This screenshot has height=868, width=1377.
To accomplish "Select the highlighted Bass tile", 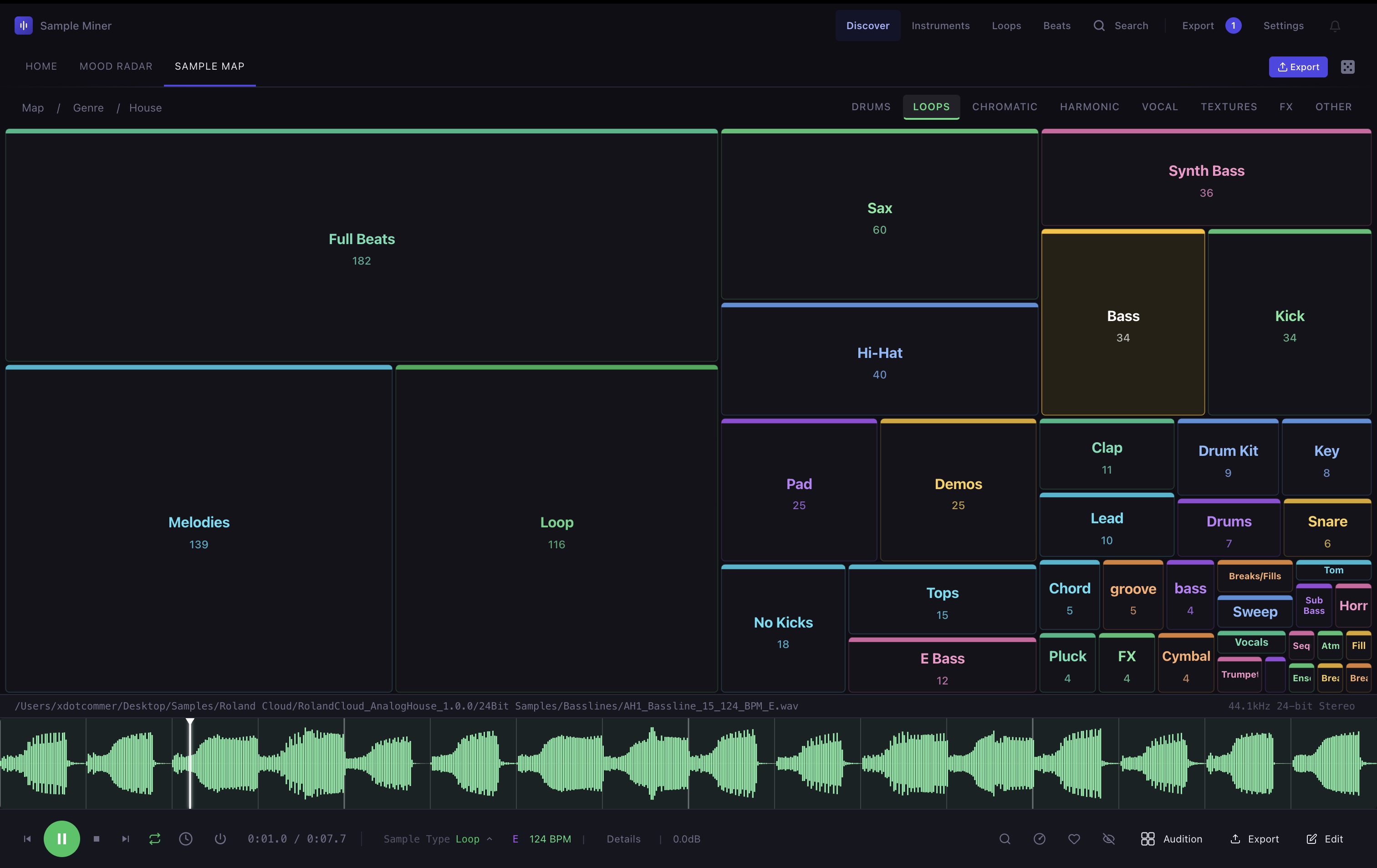I will coord(1123,322).
